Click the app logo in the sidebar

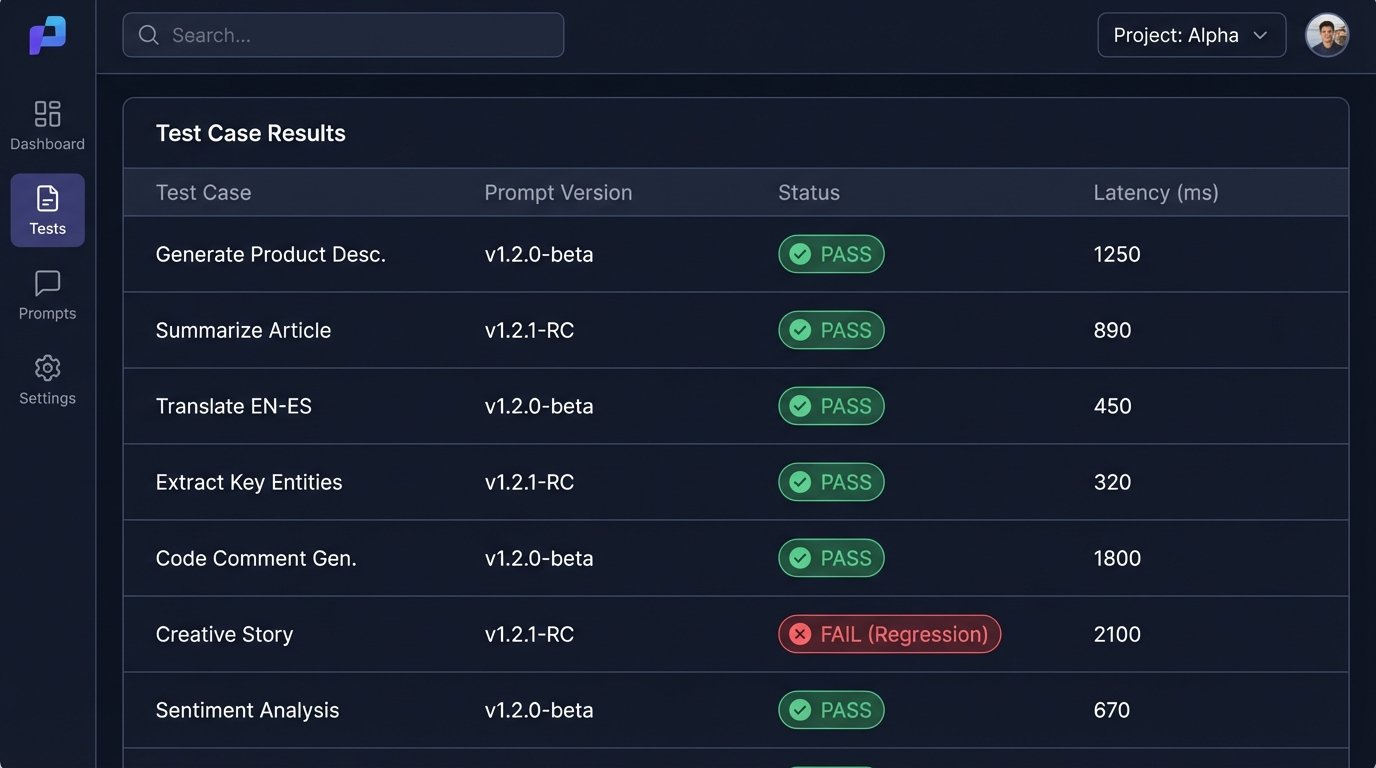click(x=47, y=36)
